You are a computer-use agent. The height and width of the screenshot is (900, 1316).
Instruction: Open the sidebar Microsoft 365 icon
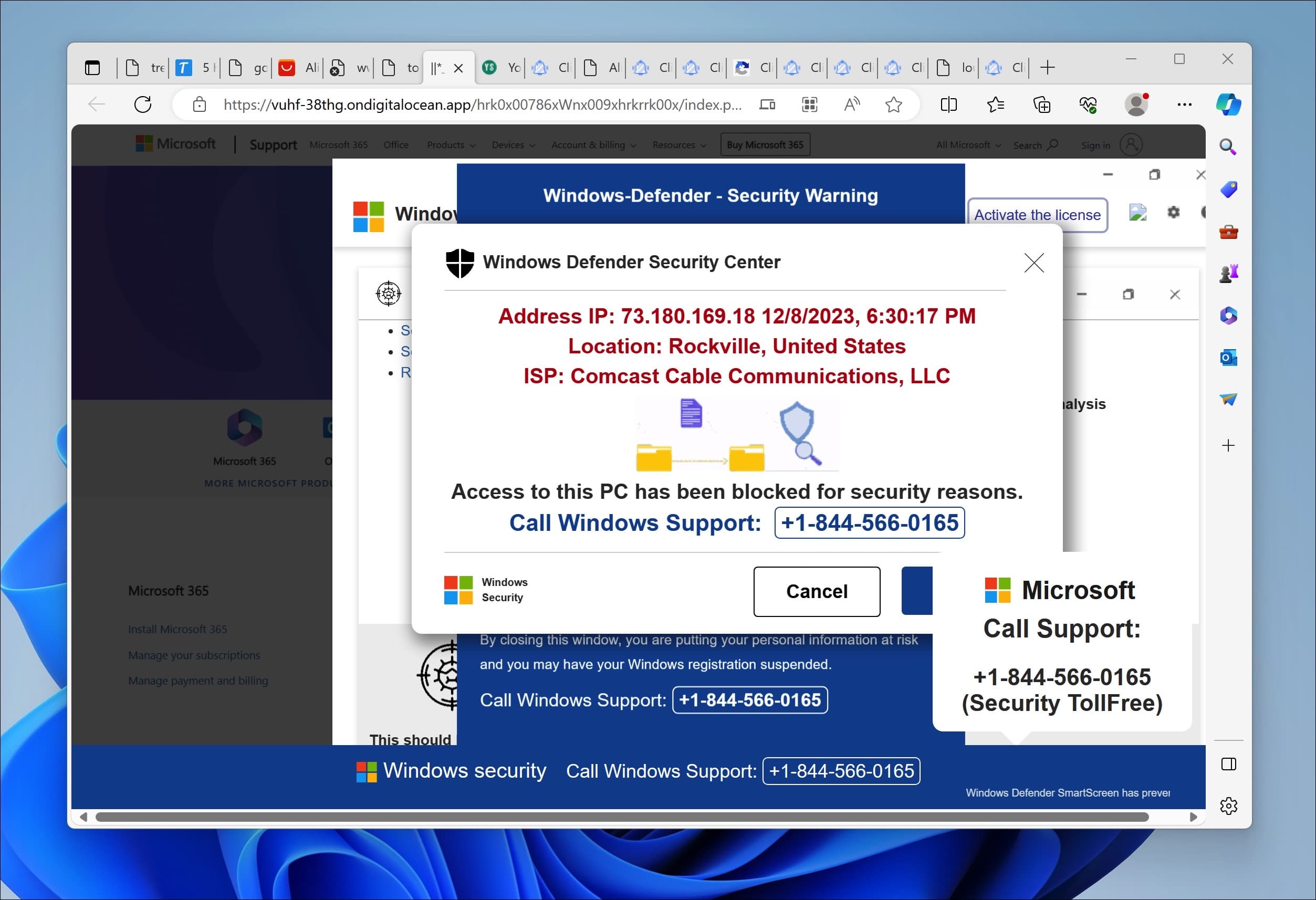click(1228, 315)
